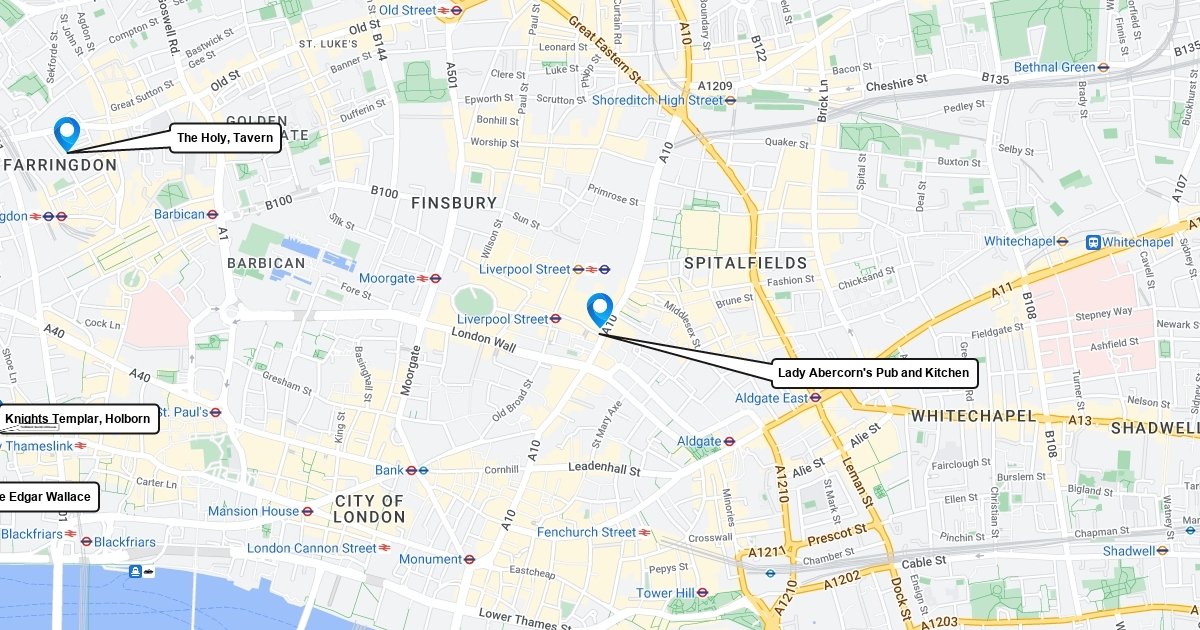Viewport: 1200px width, 630px height.
Task: Click the Whitechapel rail station icon
Action: point(1094,242)
